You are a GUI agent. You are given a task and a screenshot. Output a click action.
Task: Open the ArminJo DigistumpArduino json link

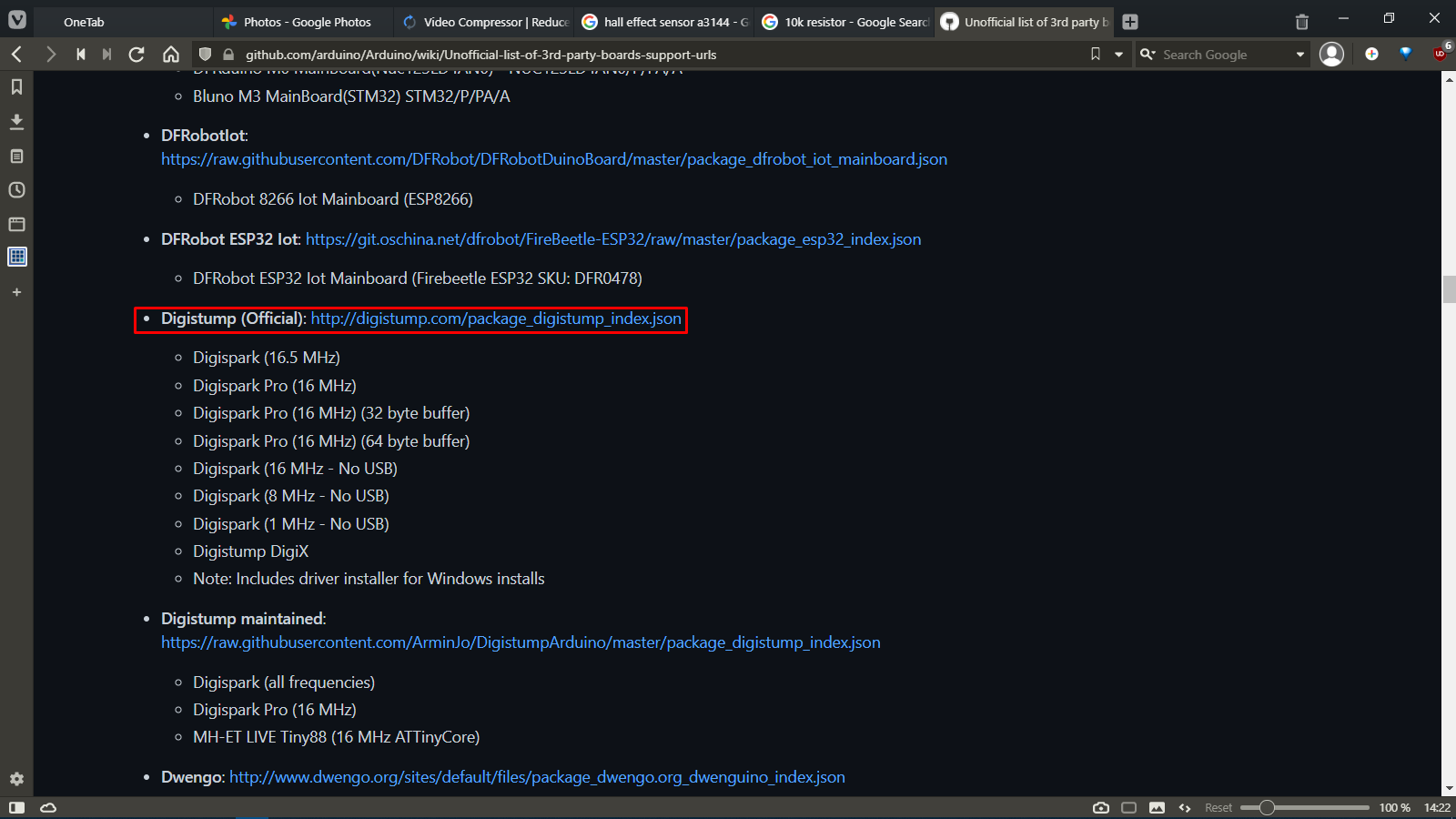(x=521, y=642)
